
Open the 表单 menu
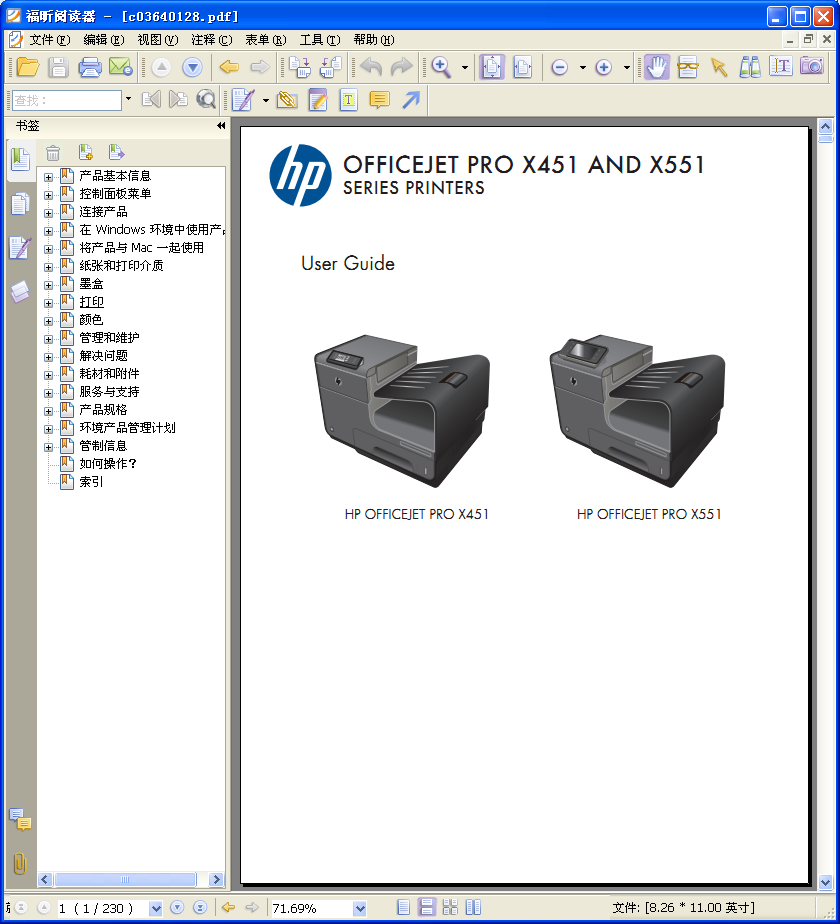pyautogui.click(x=266, y=39)
